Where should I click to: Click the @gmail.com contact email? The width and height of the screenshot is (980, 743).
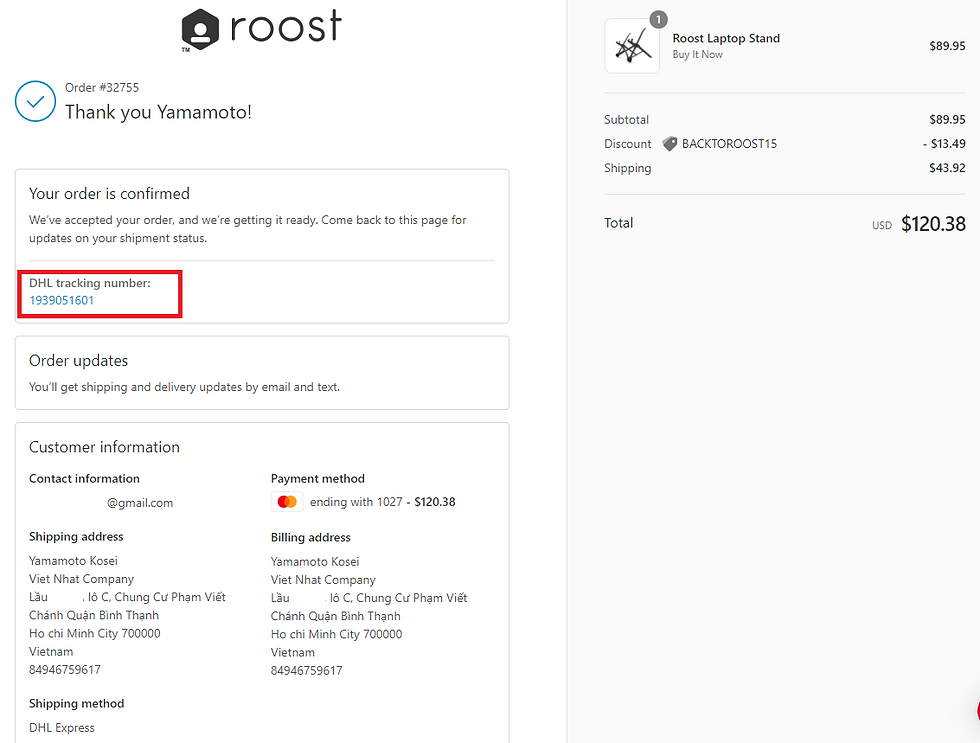140,503
